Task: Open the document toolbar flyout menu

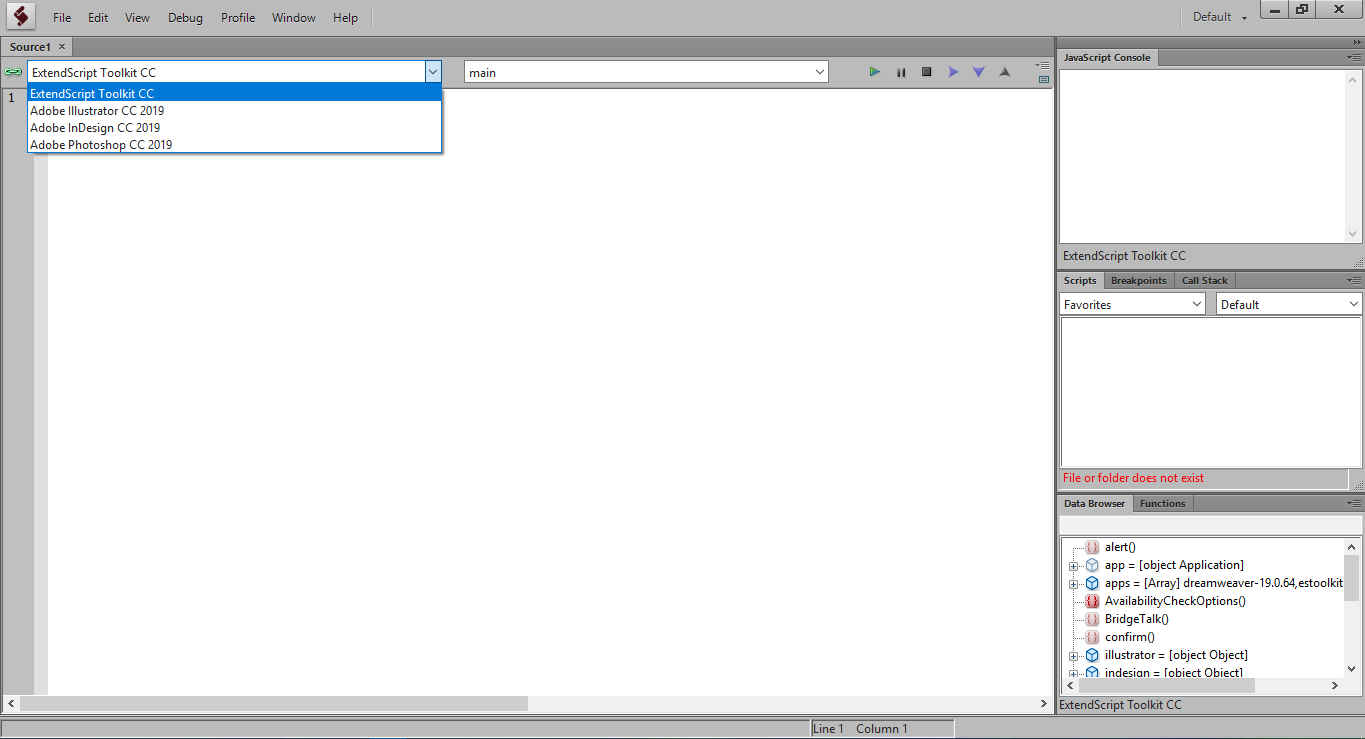Action: point(1043,65)
